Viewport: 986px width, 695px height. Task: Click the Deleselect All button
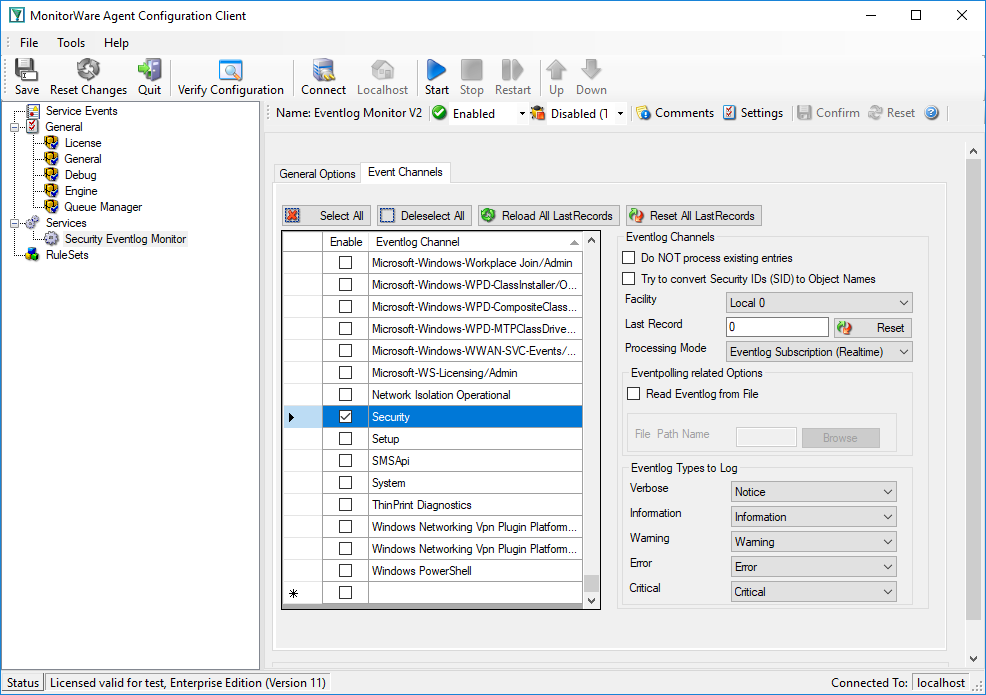(424, 216)
